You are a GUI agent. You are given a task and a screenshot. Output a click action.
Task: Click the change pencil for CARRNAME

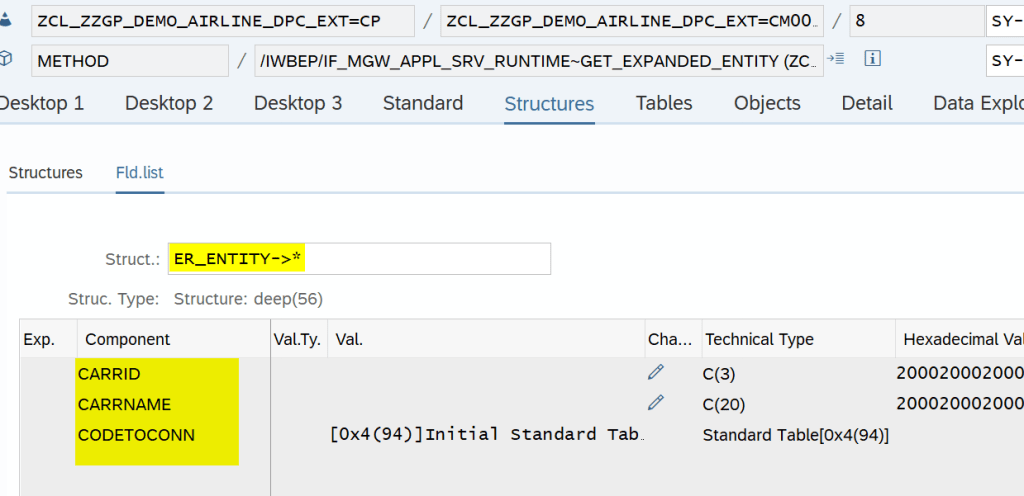655,404
